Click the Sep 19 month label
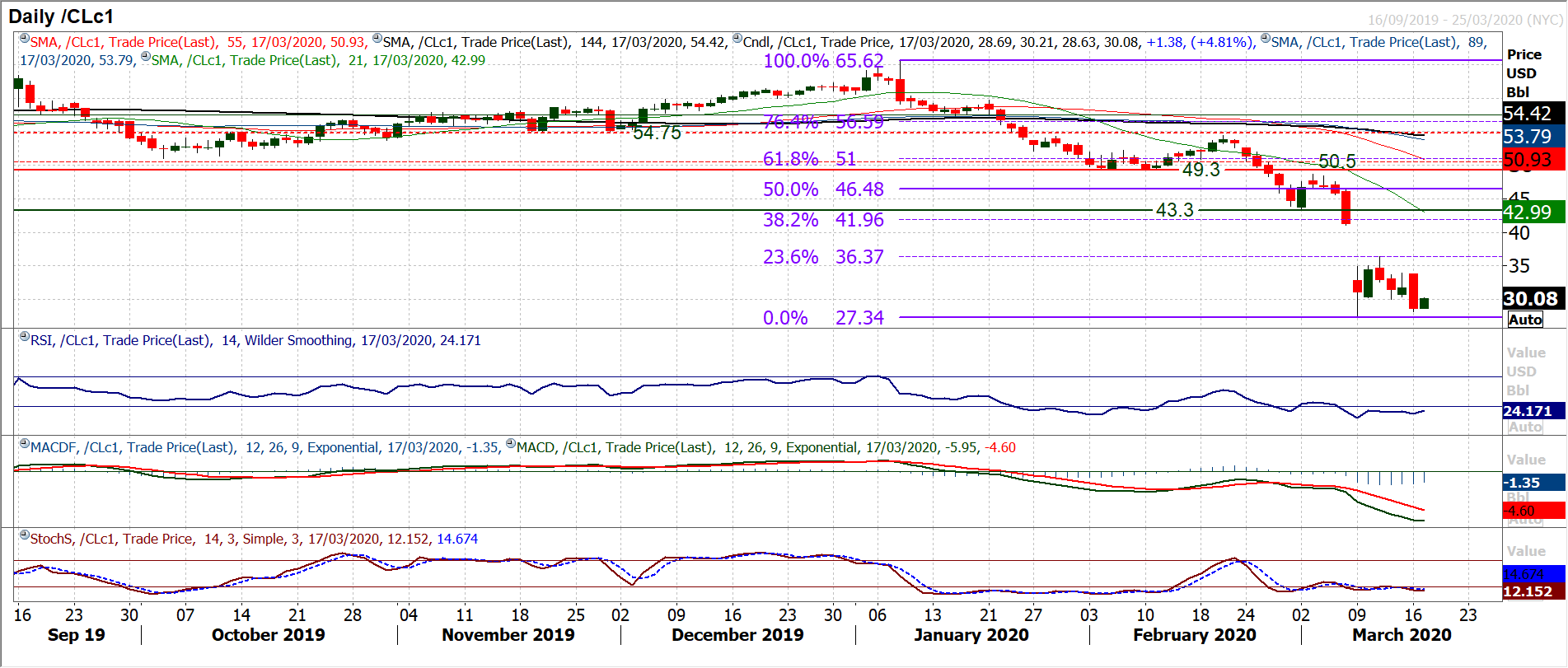 pyautogui.click(x=76, y=635)
